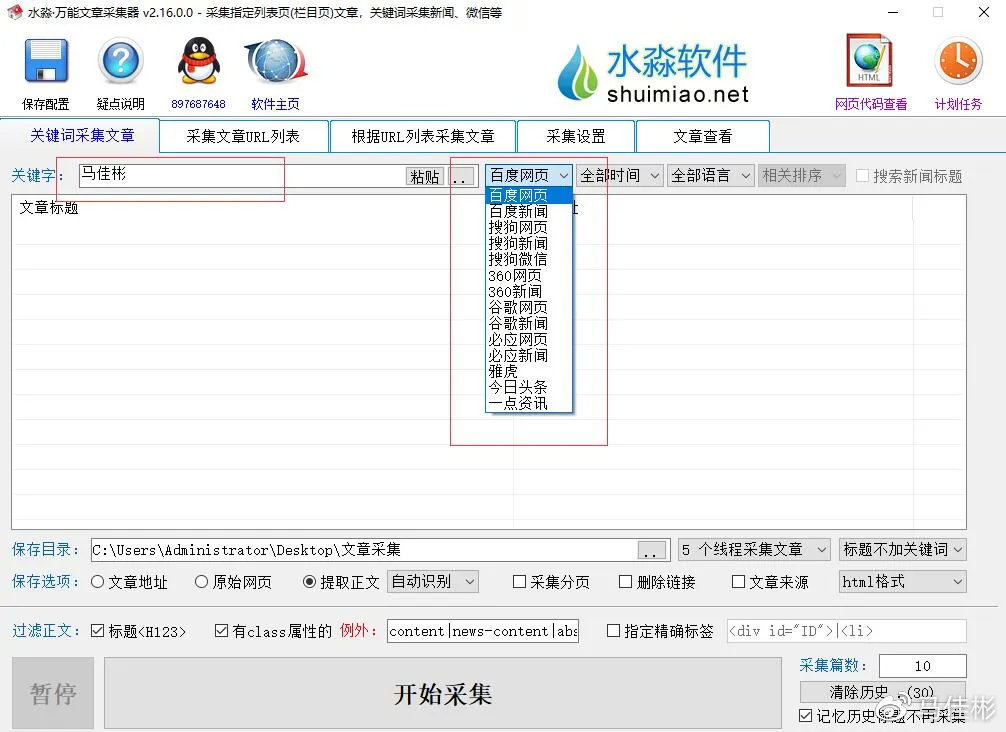
Task: Enable the 指定精确标签 checkbox
Action: [x=613, y=631]
